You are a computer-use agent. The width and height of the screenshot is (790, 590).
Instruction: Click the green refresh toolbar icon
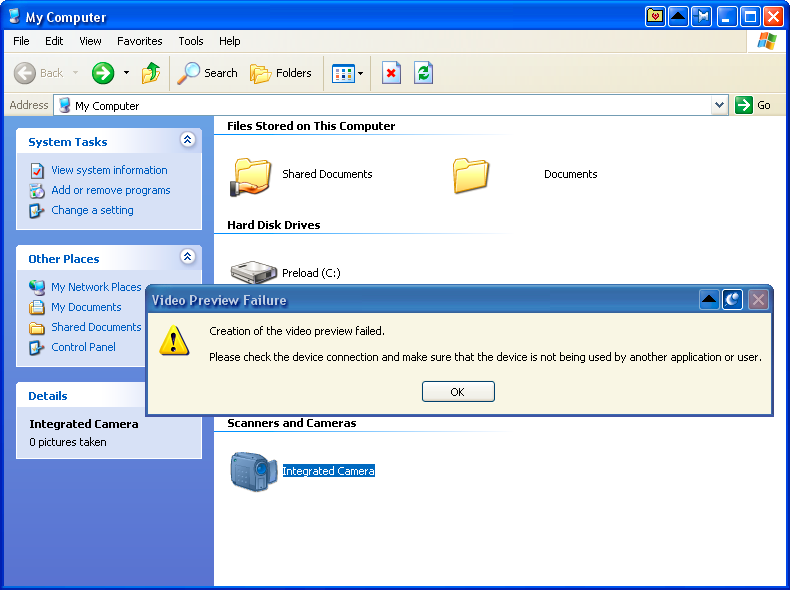click(424, 73)
